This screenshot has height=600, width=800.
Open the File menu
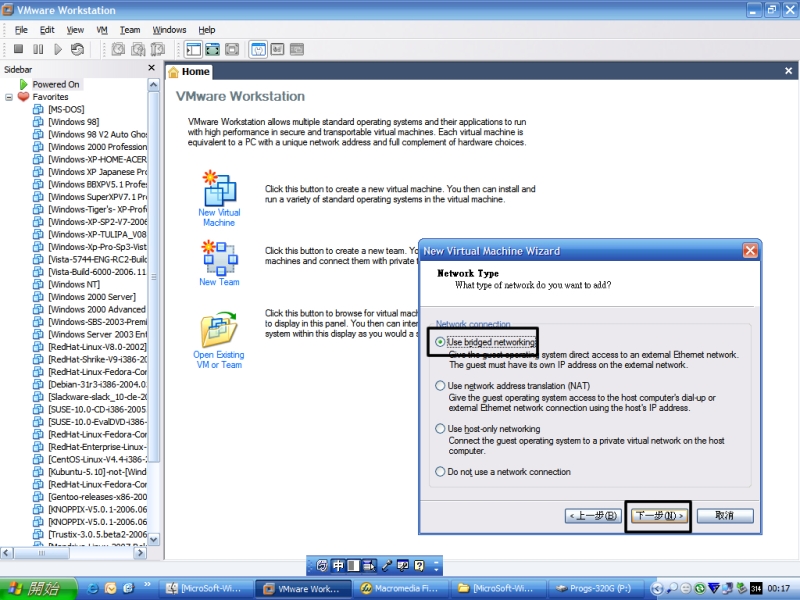(21, 30)
